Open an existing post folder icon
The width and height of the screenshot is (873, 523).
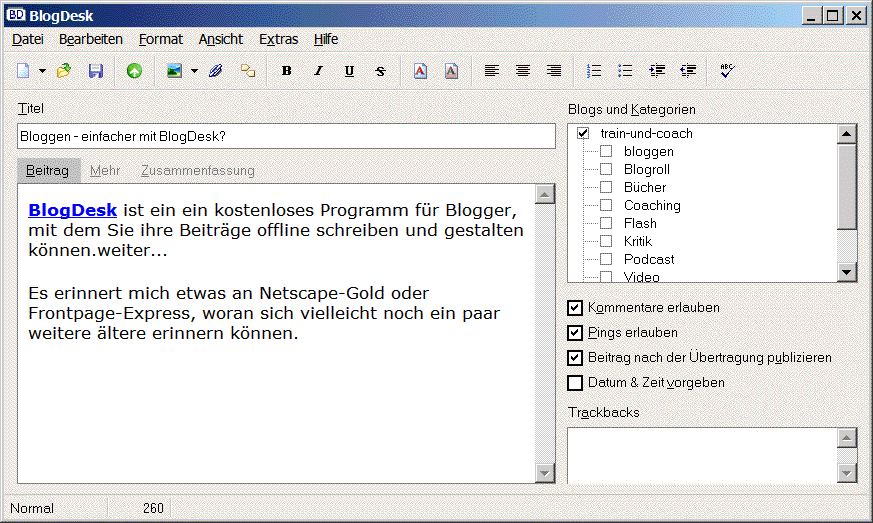tap(64, 71)
